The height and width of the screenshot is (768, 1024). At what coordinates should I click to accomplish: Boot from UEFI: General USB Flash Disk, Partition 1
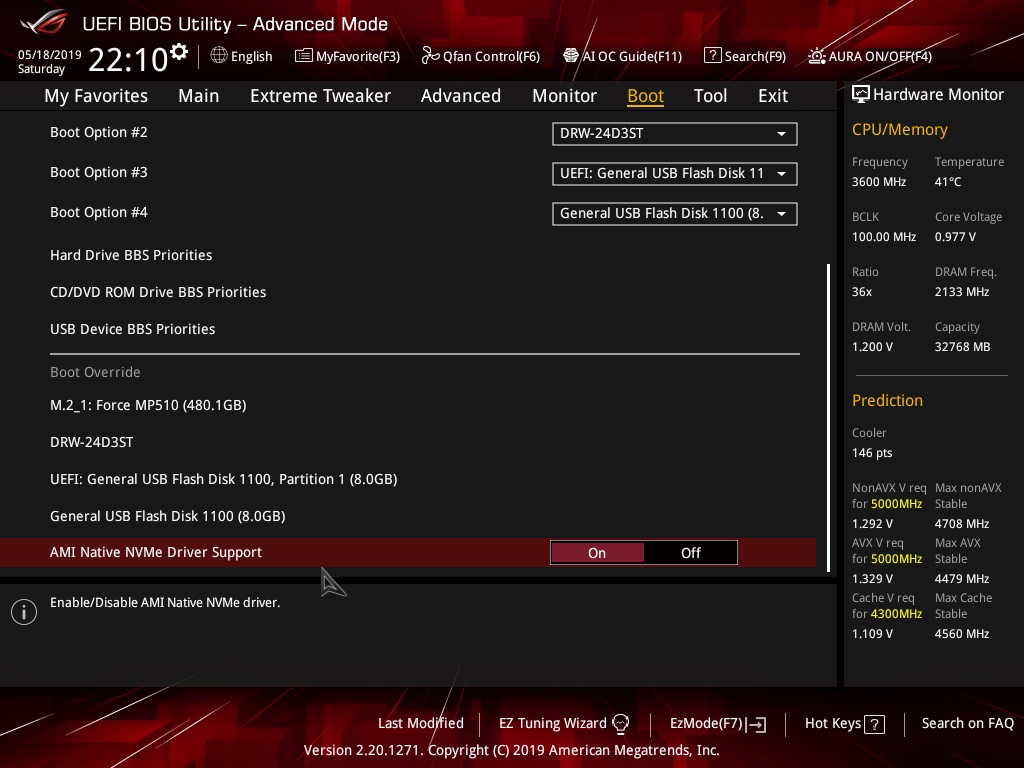tap(224, 479)
